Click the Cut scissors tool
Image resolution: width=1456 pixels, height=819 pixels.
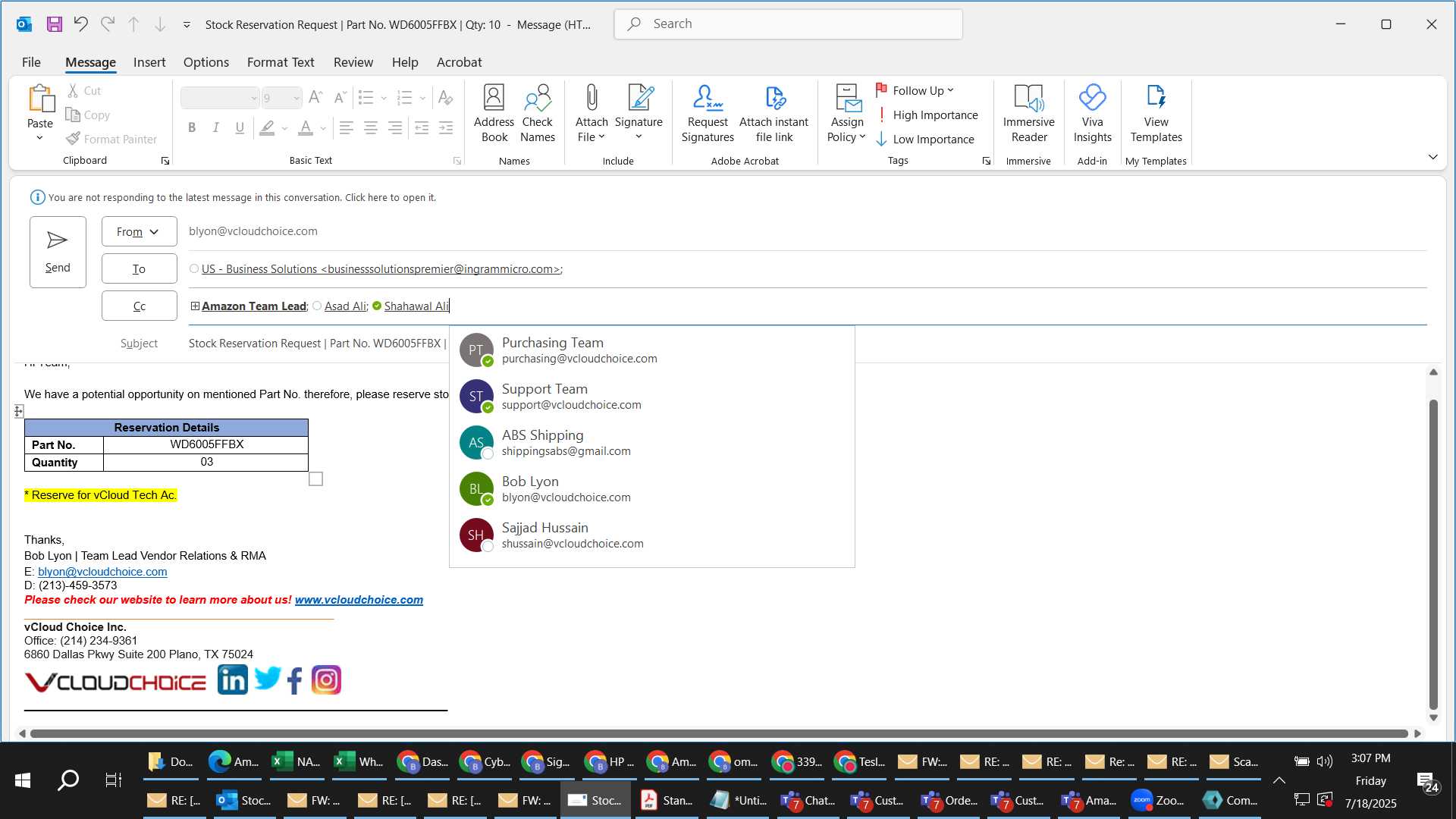tap(84, 90)
